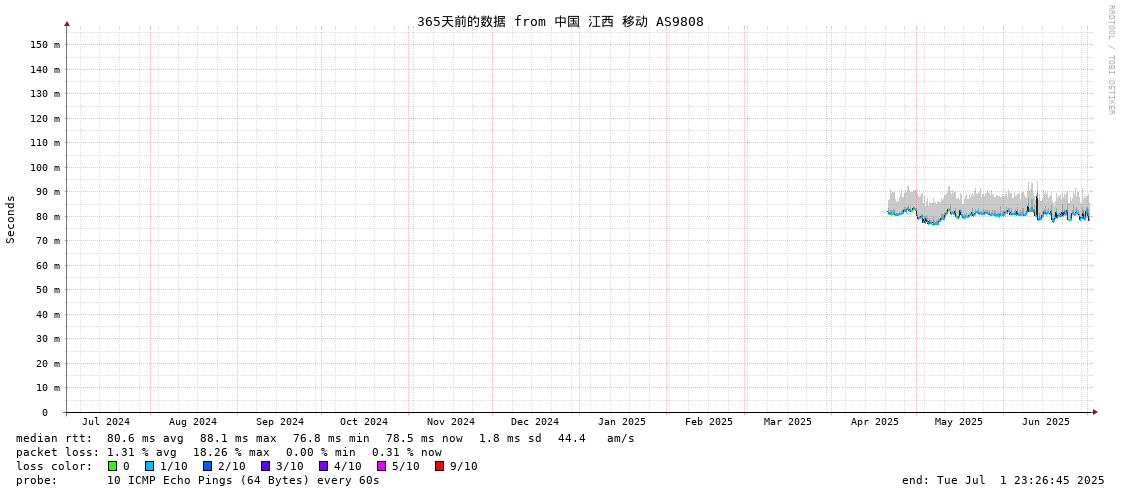This screenshot has width=1121, height=494.
Task: Click the graph title mentioning AS9808
Action: pos(560,21)
